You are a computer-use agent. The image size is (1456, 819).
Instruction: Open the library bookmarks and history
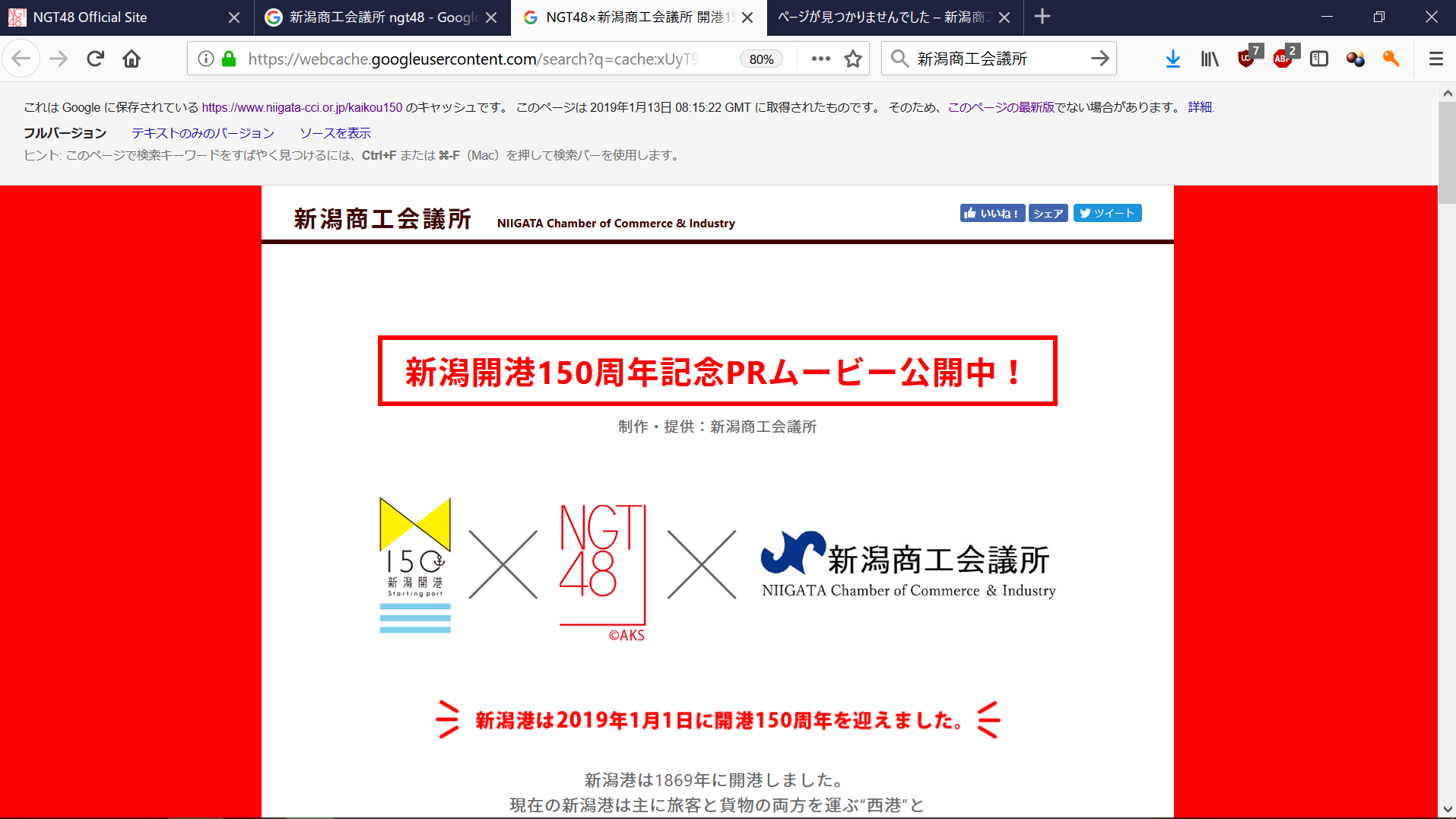click(1210, 59)
